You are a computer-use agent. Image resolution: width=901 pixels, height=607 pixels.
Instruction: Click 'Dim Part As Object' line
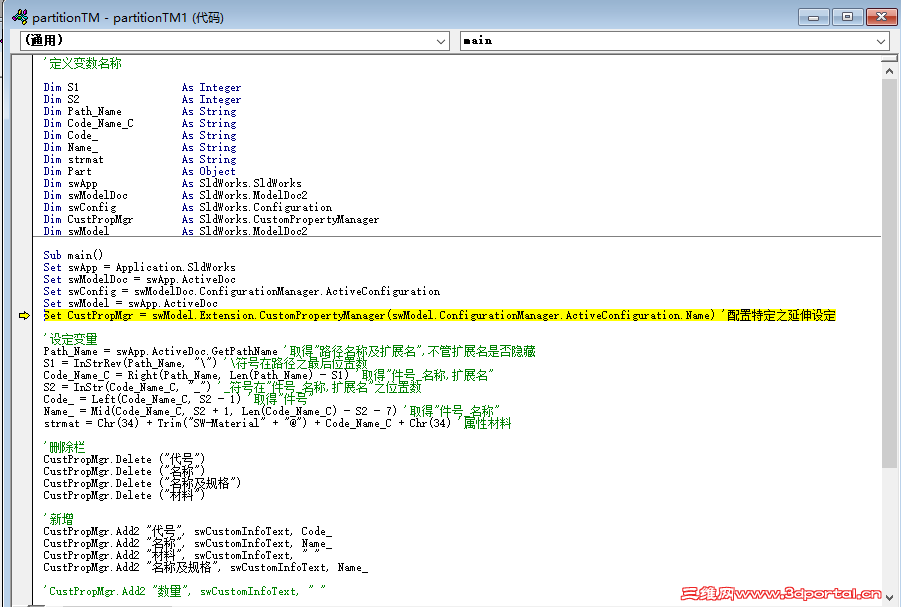tap(139, 171)
